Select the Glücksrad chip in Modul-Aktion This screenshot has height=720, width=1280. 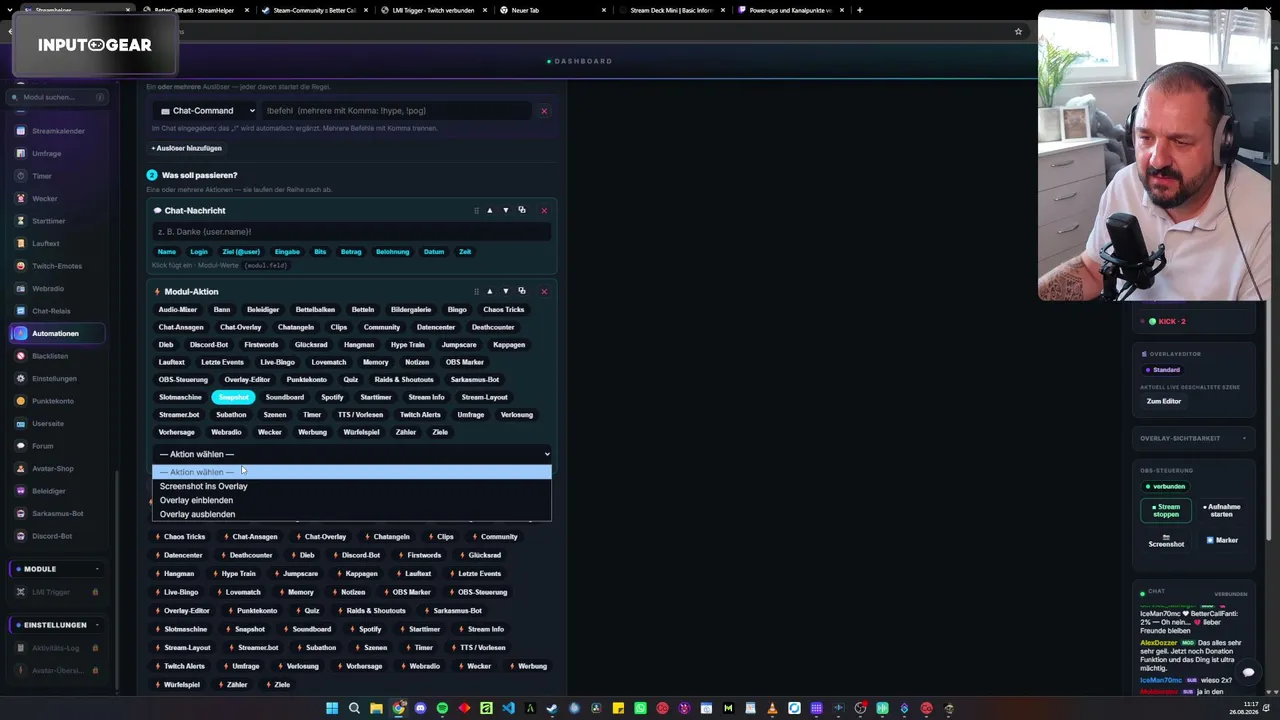click(311, 345)
